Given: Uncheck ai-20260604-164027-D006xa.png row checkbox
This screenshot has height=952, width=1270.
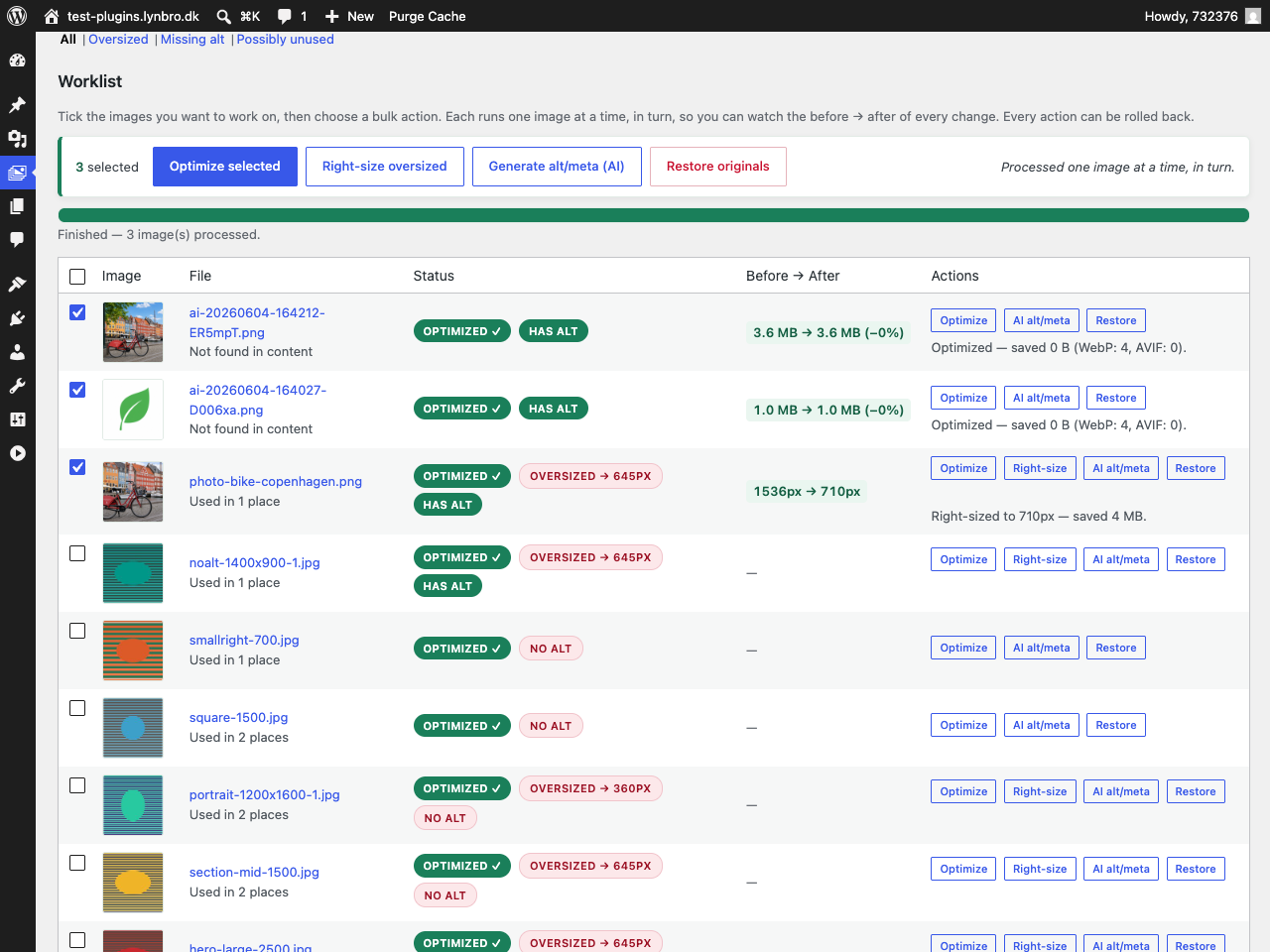Looking at the screenshot, I should coord(77,390).
